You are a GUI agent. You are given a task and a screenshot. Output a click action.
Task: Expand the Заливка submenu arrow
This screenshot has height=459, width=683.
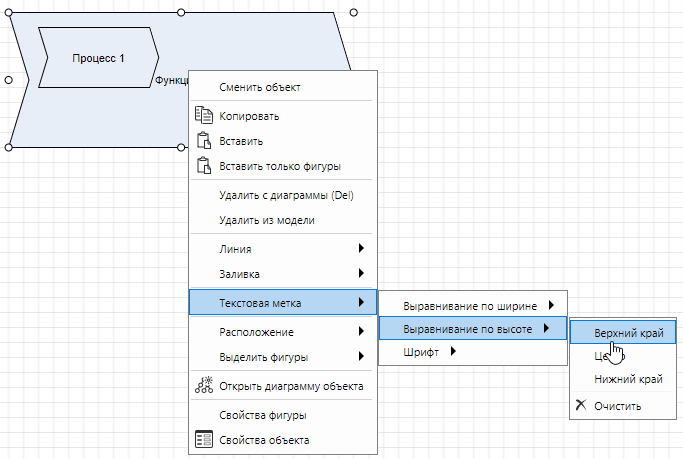click(x=360, y=273)
